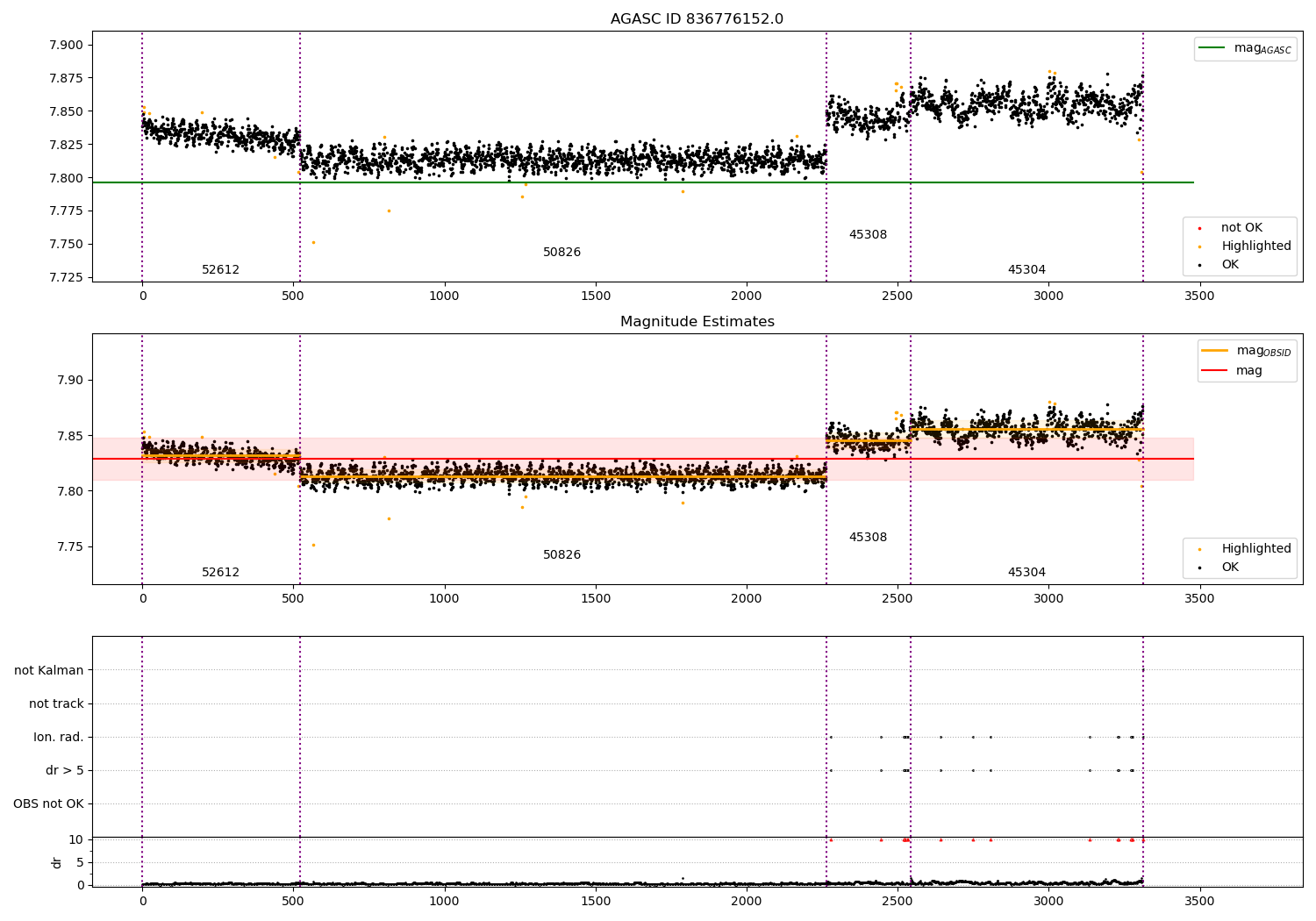Click obsid label 45304 in the AGASC ID plot

[1026, 270]
